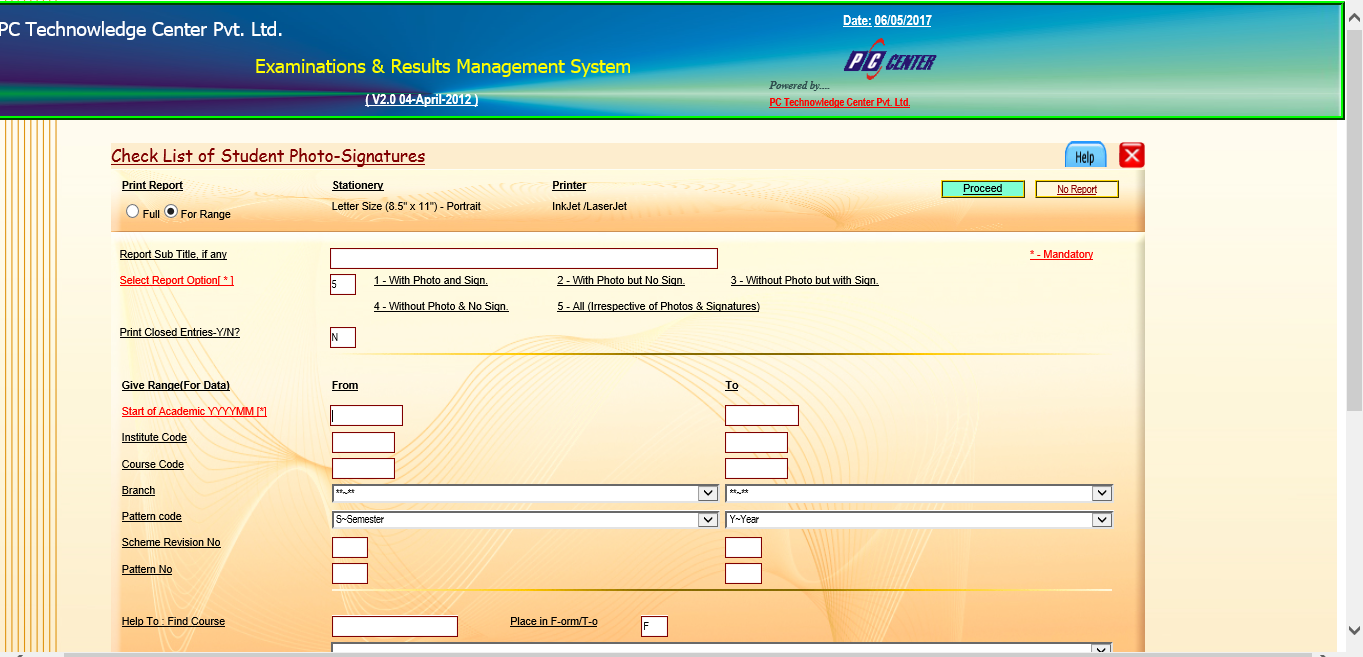Click the Report Sub Title text field

(x=523, y=258)
